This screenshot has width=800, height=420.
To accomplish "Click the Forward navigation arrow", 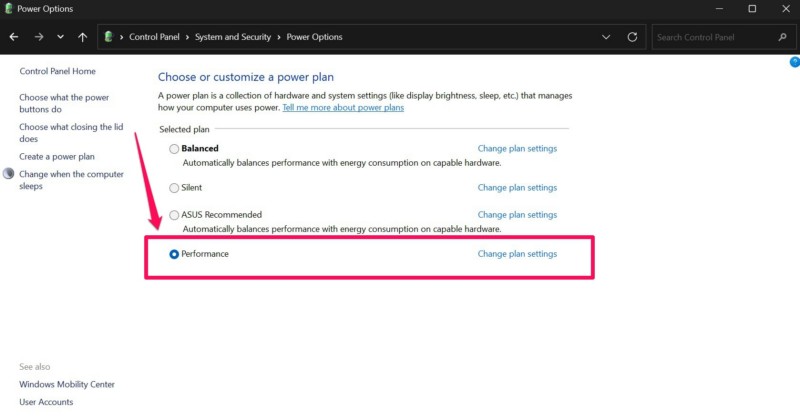I will 38,37.
